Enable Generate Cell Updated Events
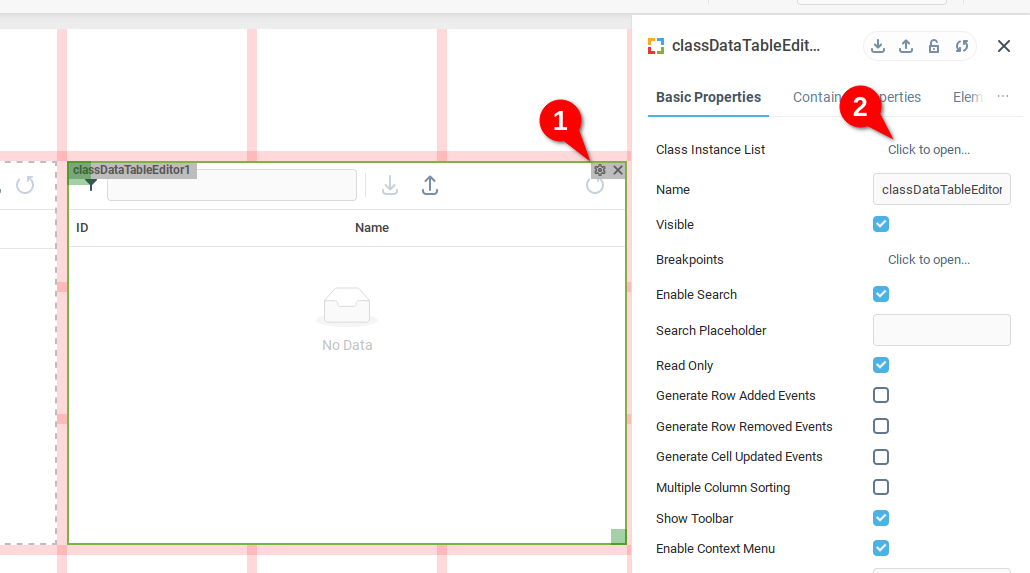This screenshot has height=573, width=1030. click(881, 457)
